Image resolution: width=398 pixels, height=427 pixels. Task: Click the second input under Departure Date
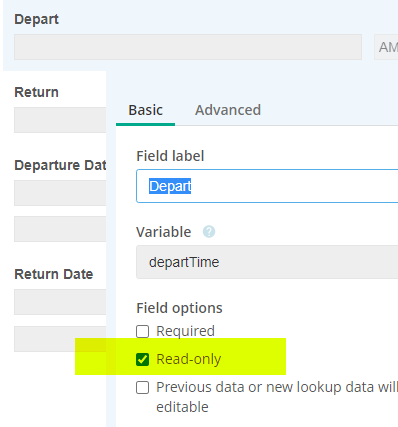click(x=60, y=229)
